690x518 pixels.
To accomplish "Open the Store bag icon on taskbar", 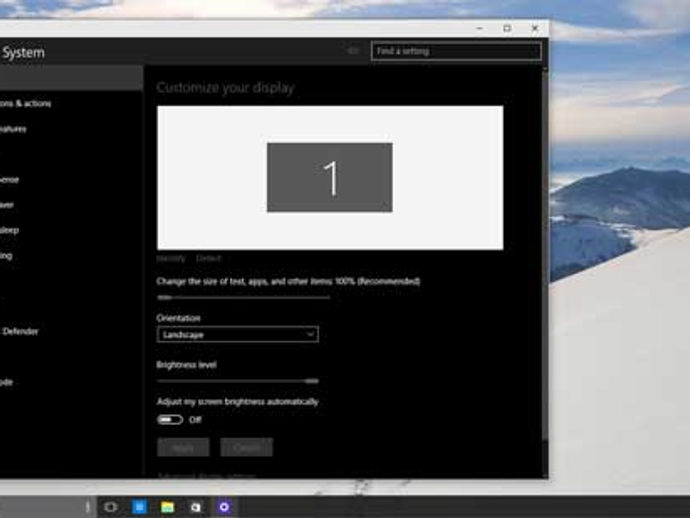I will 196,507.
